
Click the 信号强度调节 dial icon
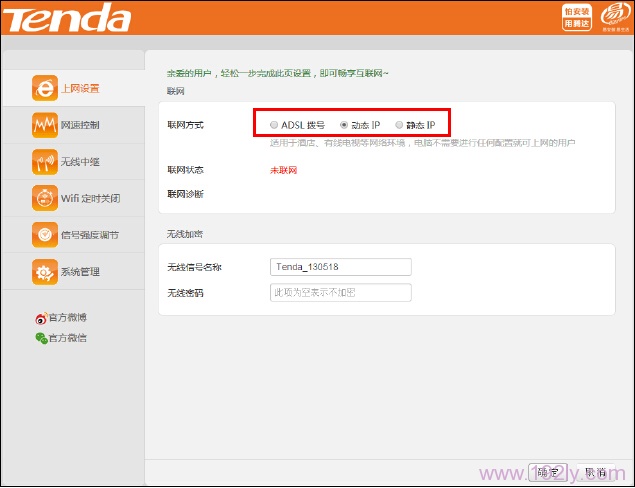pyautogui.click(x=45, y=235)
